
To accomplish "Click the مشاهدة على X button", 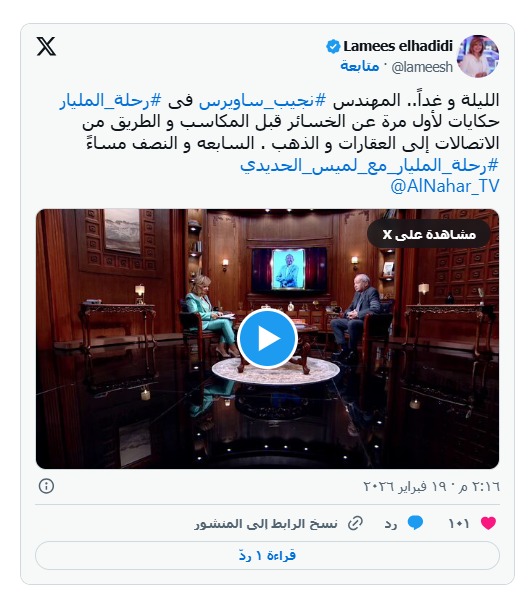I will click(x=429, y=234).
